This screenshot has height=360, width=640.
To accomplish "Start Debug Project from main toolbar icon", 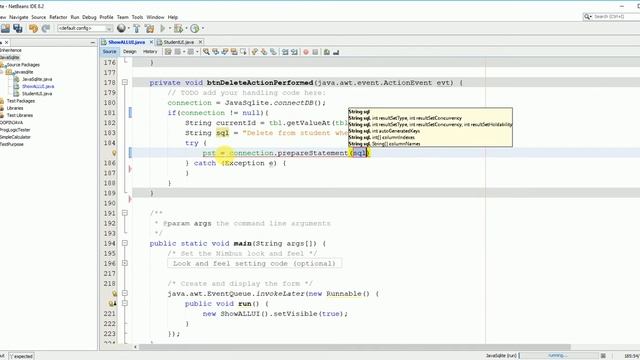I will (x=178, y=28).
